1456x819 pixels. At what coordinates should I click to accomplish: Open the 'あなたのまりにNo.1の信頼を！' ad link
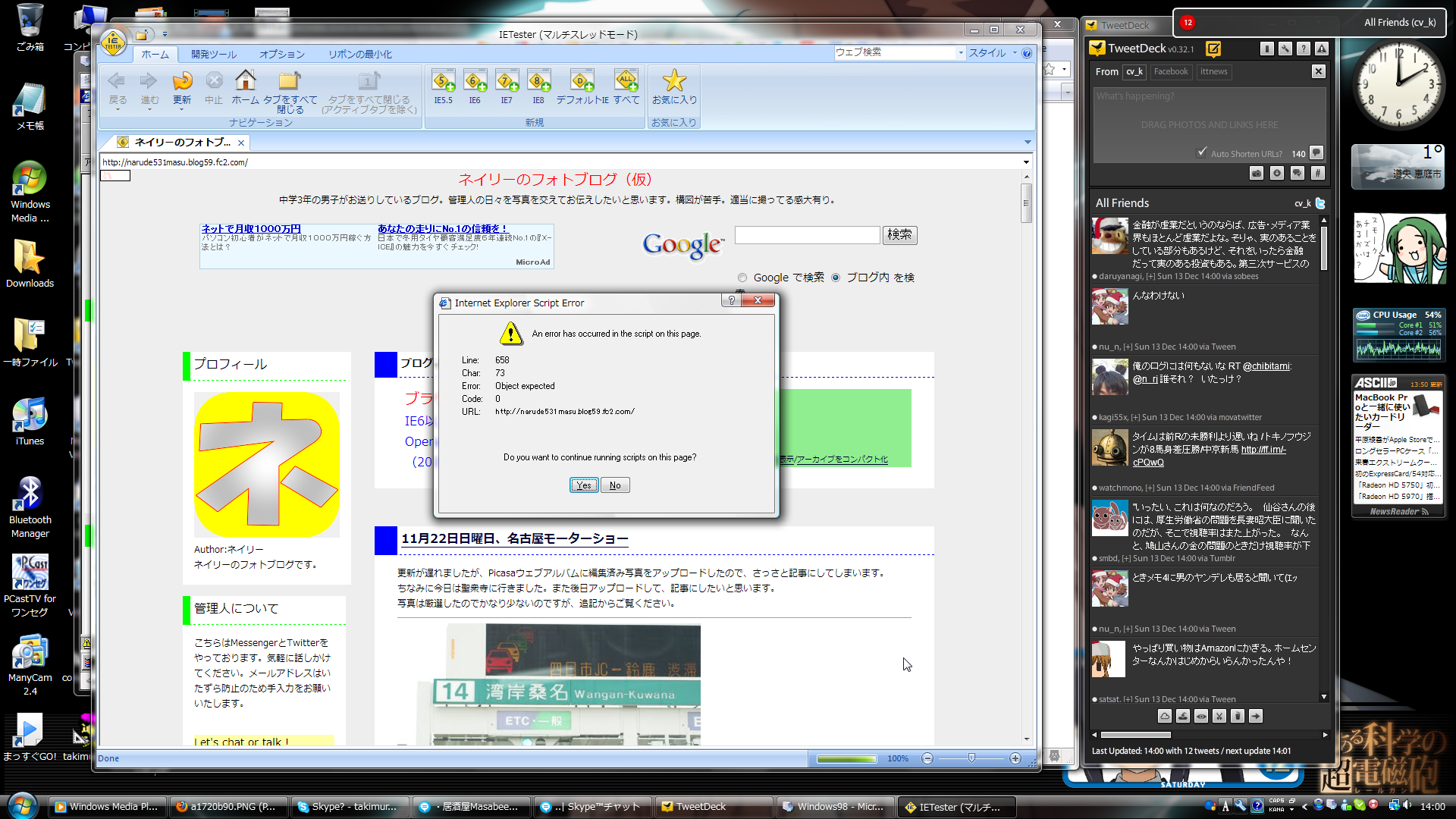[x=442, y=228]
